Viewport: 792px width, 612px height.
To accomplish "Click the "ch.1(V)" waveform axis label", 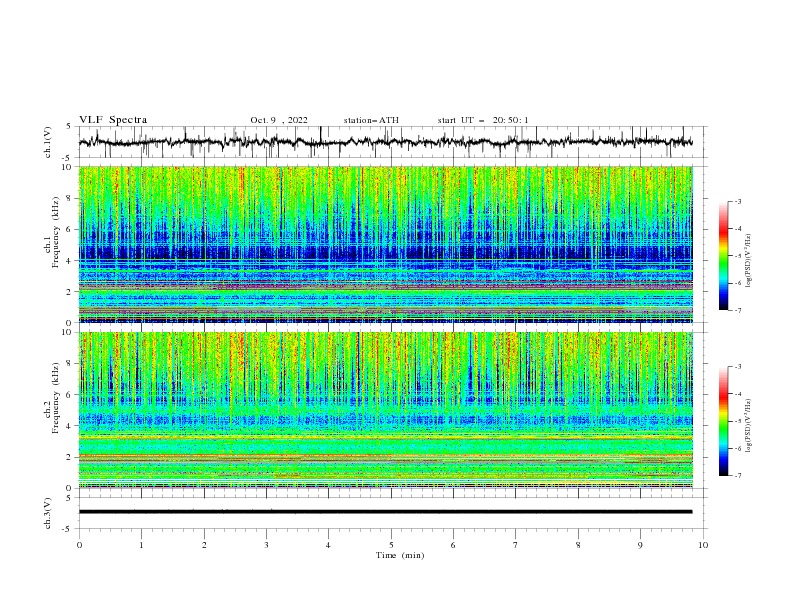I will pos(48,142).
